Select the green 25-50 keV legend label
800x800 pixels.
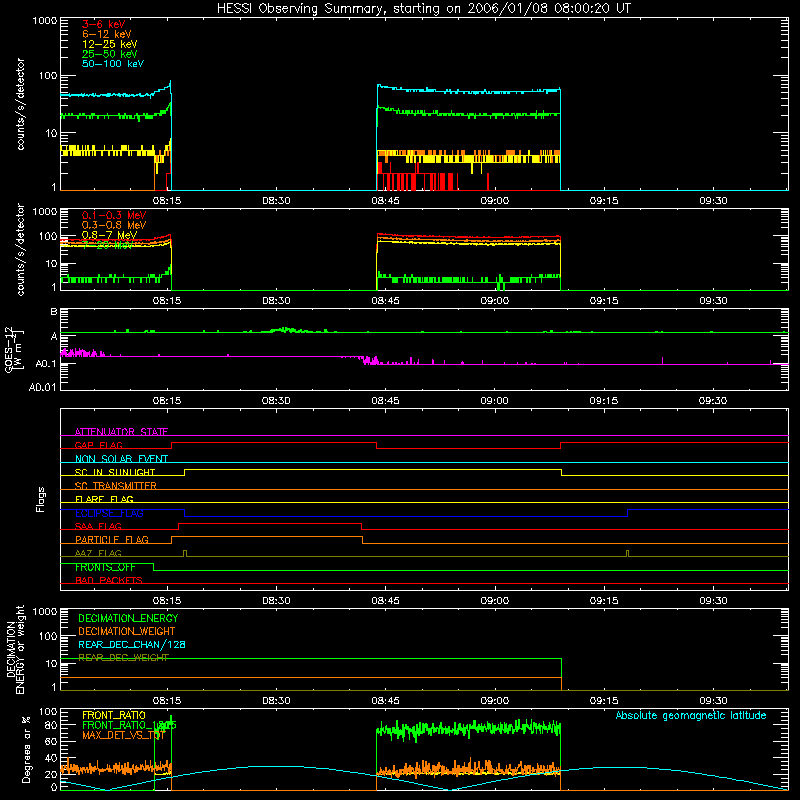tap(110, 54)
